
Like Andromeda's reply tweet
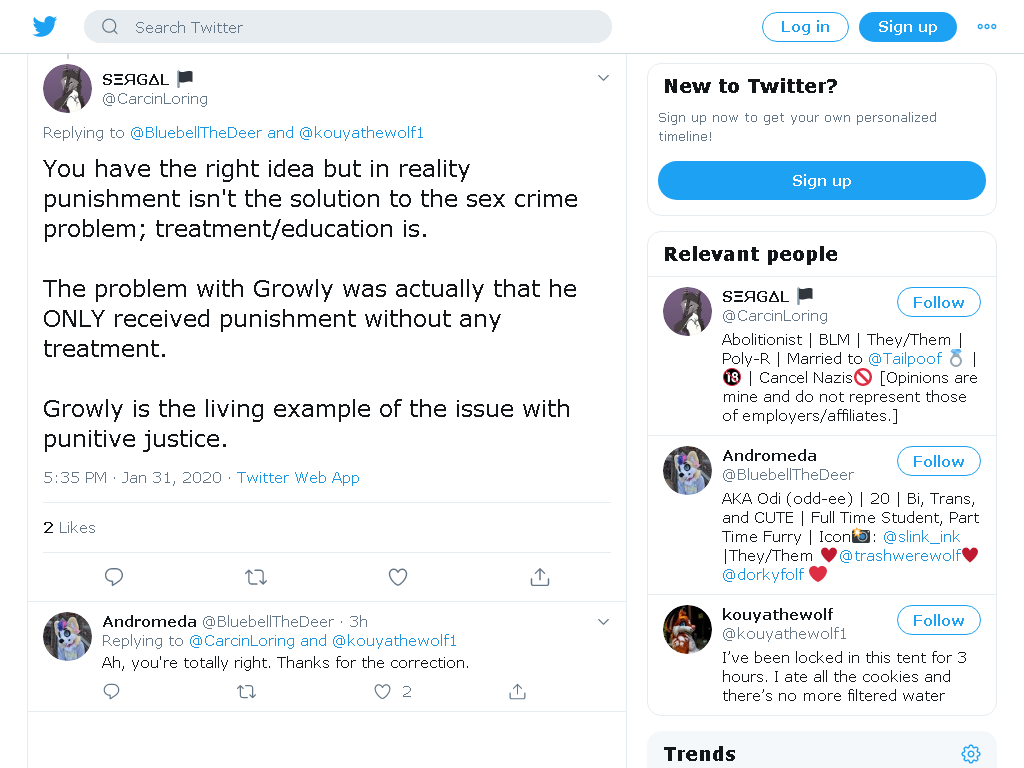point(382,692)
